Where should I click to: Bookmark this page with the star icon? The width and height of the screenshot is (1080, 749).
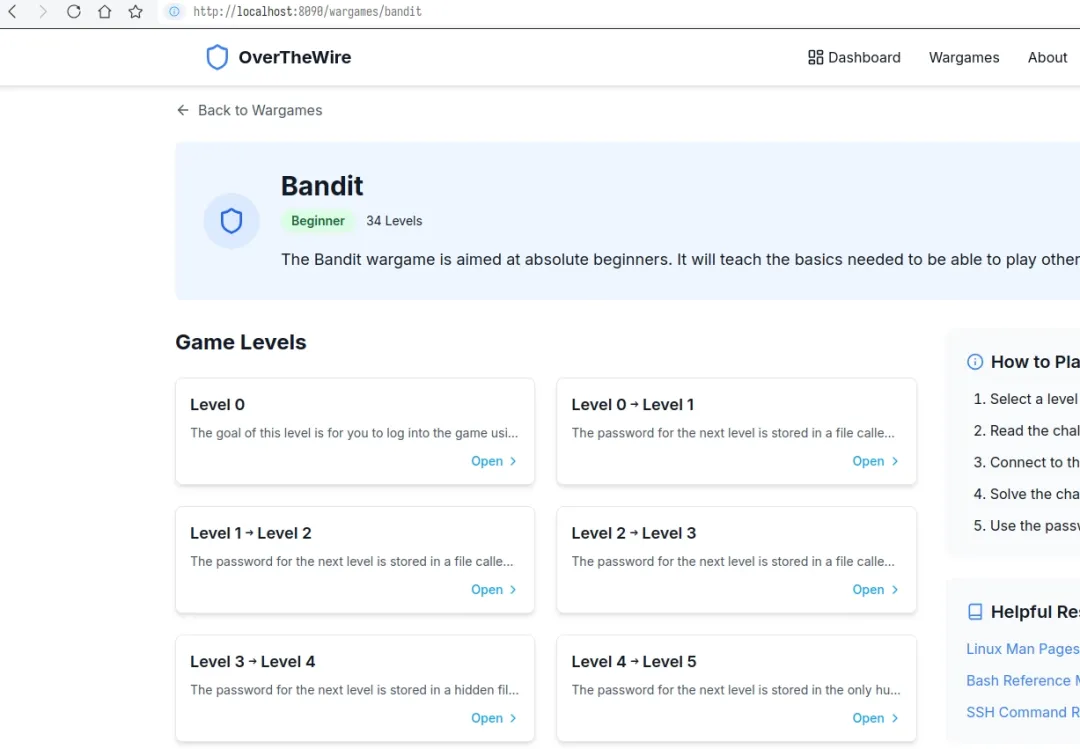[x=135, y=12]
